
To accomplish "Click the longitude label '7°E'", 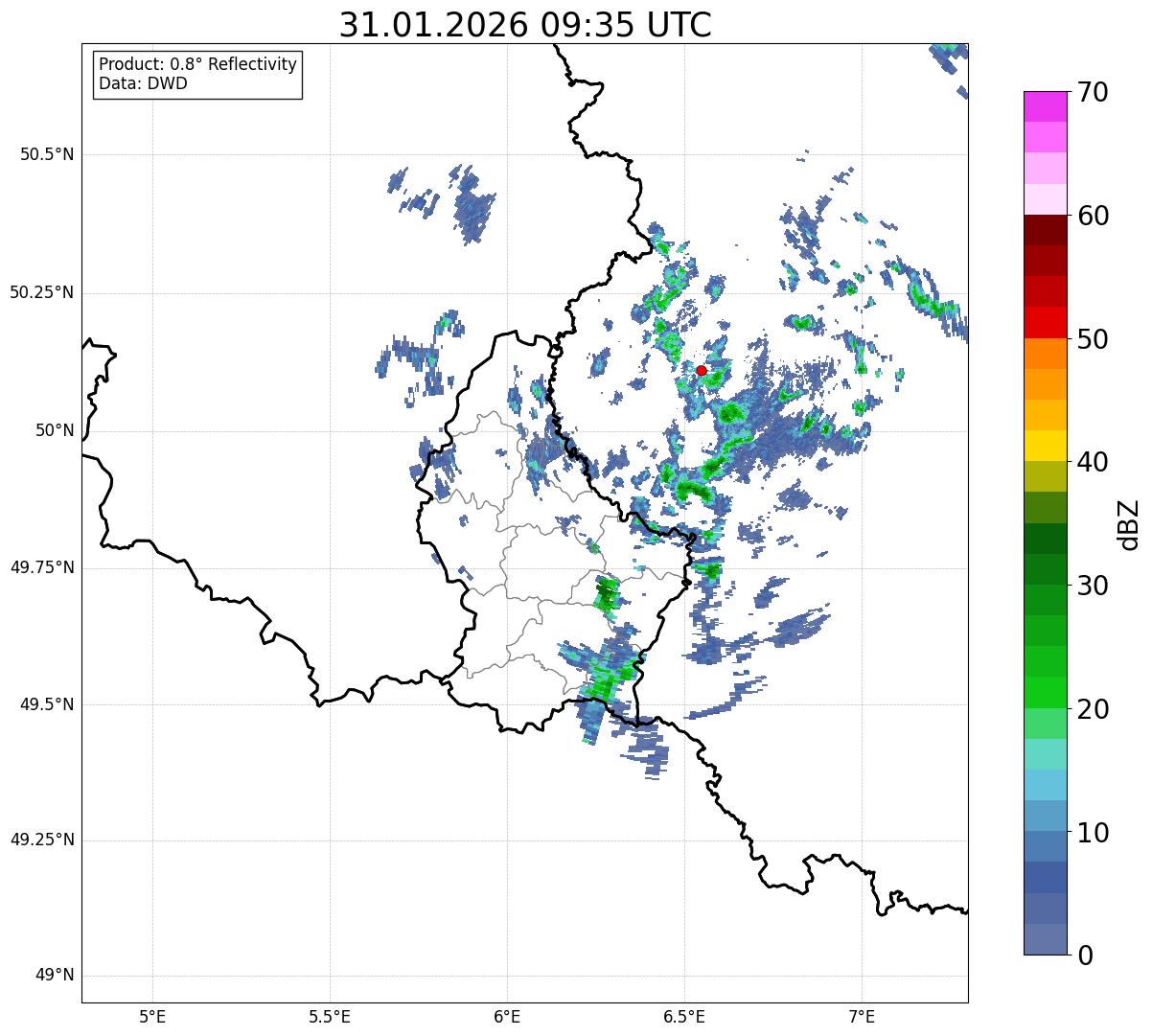I will point(862,1016).
